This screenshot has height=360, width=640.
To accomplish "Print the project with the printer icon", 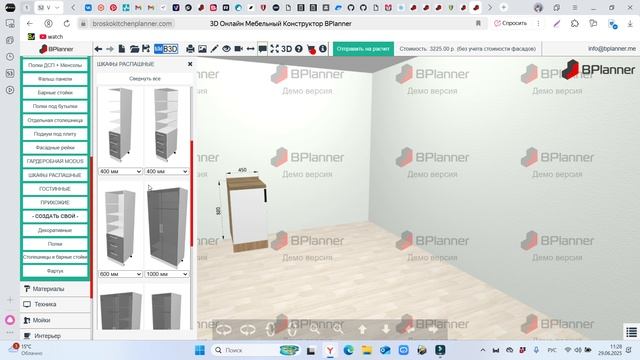I will pos(190,49).
